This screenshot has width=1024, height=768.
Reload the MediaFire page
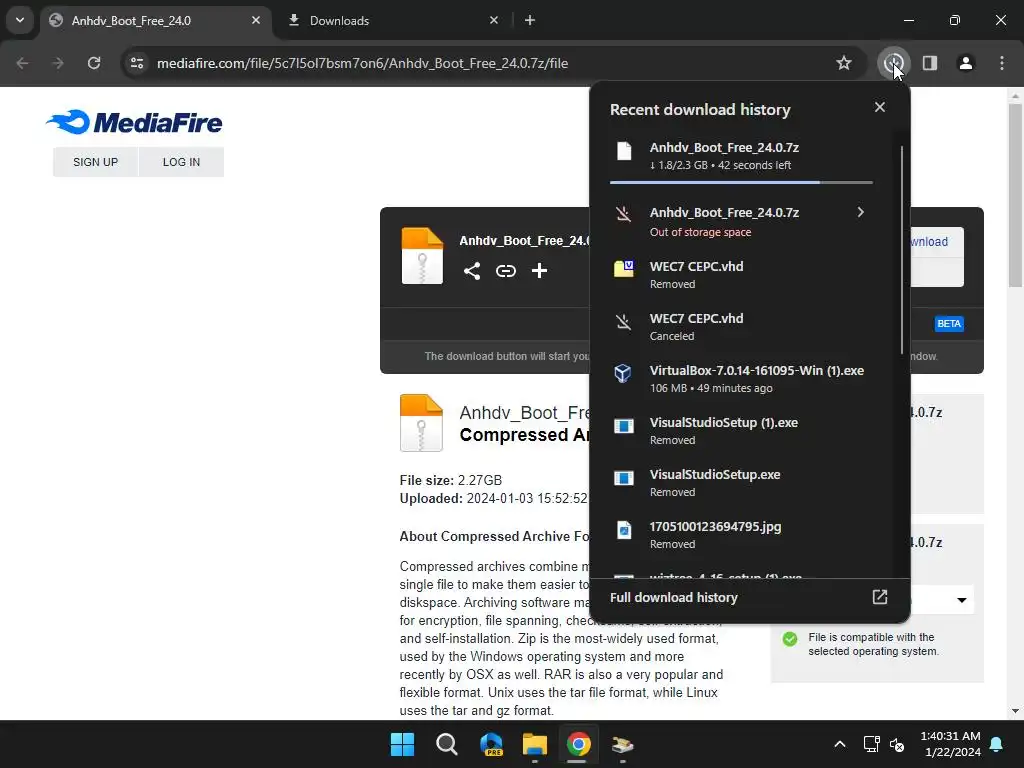click(x=94, y=63)
